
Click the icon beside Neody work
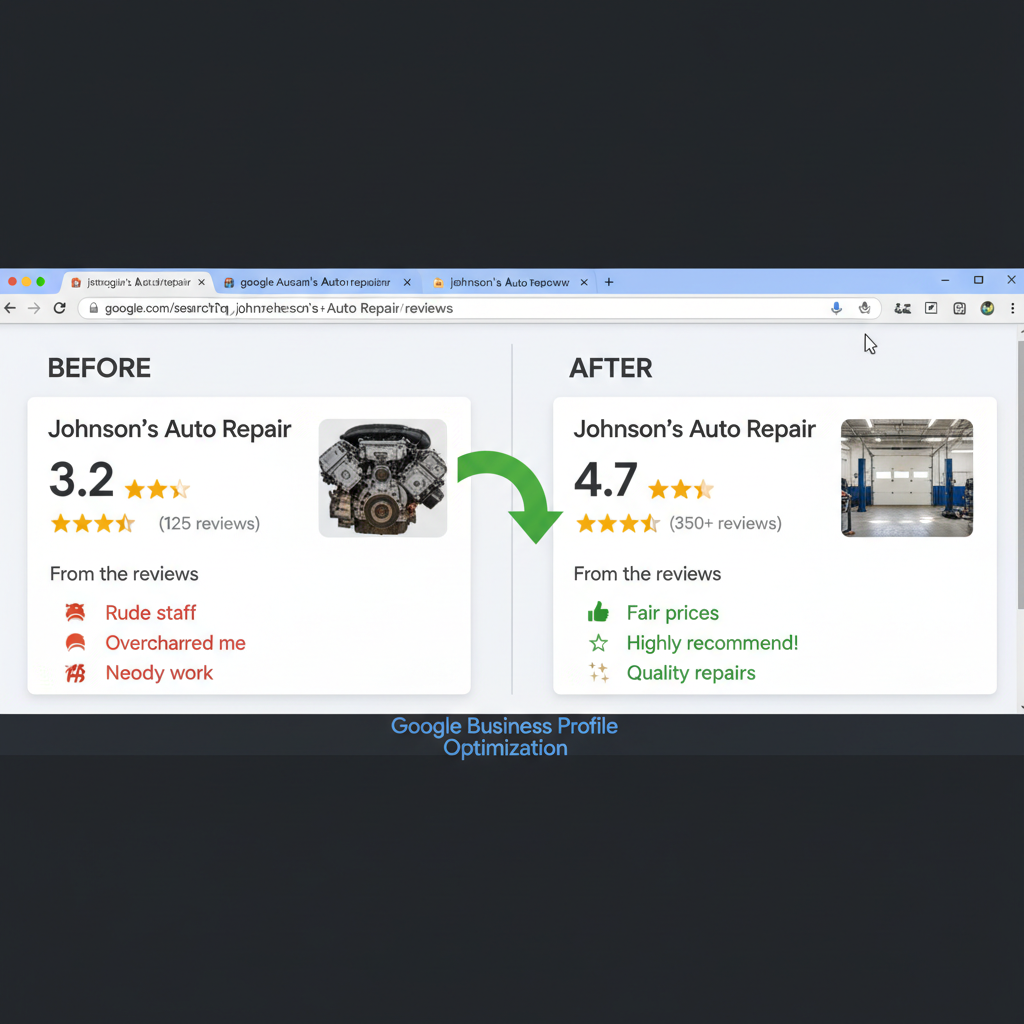pos(75,673)
